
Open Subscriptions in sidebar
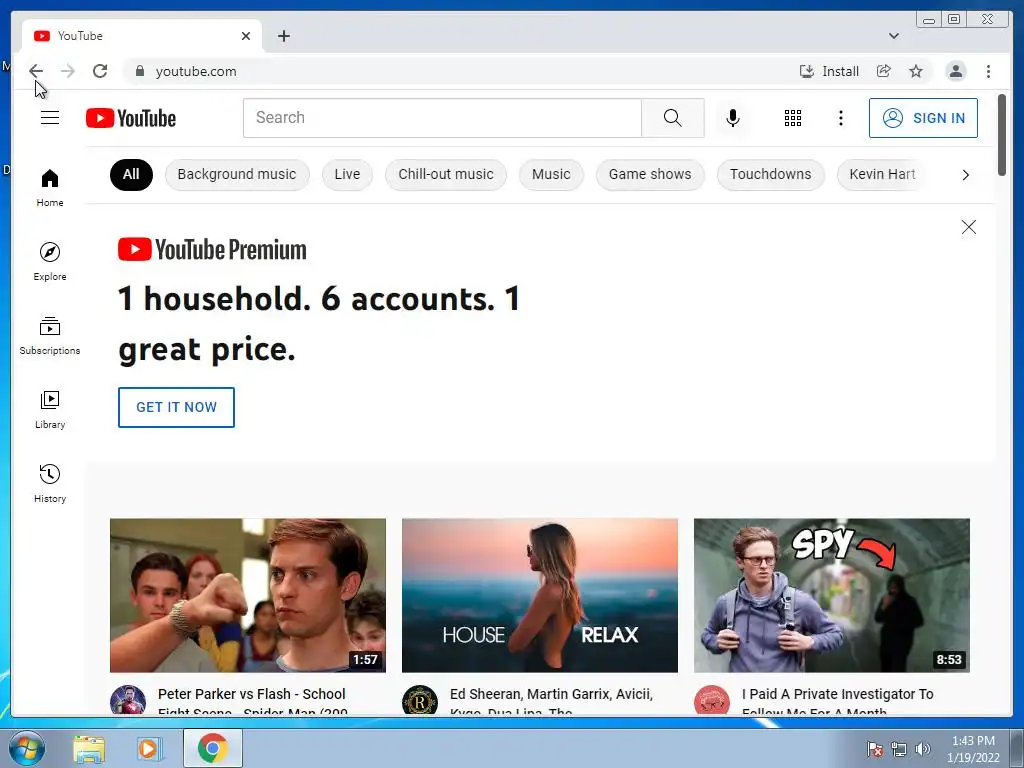[50, 336]
